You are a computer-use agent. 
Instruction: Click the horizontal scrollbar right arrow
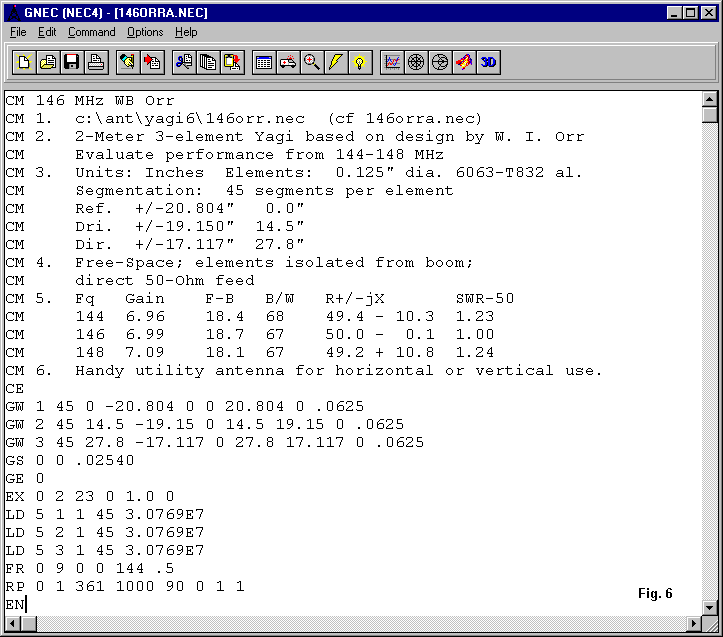click(694, 622)
